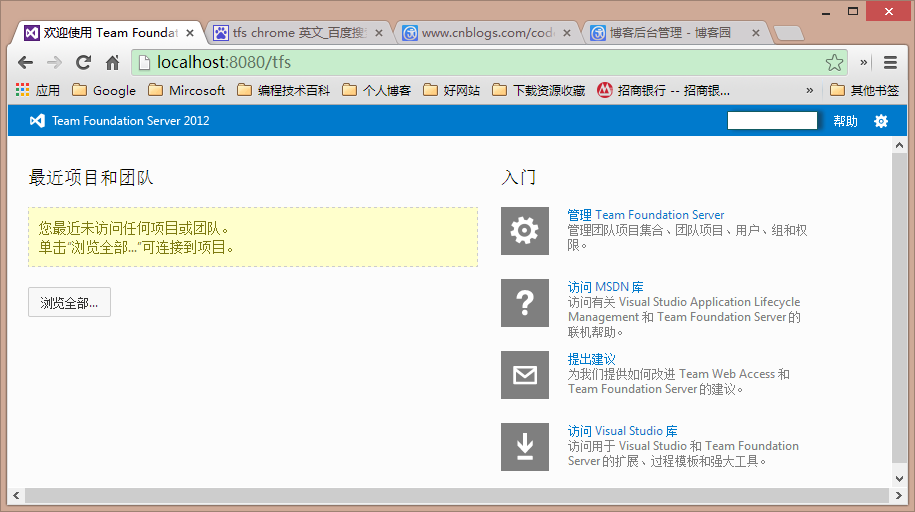Click the download arrow Visual Studio tile

coord(525,447)
